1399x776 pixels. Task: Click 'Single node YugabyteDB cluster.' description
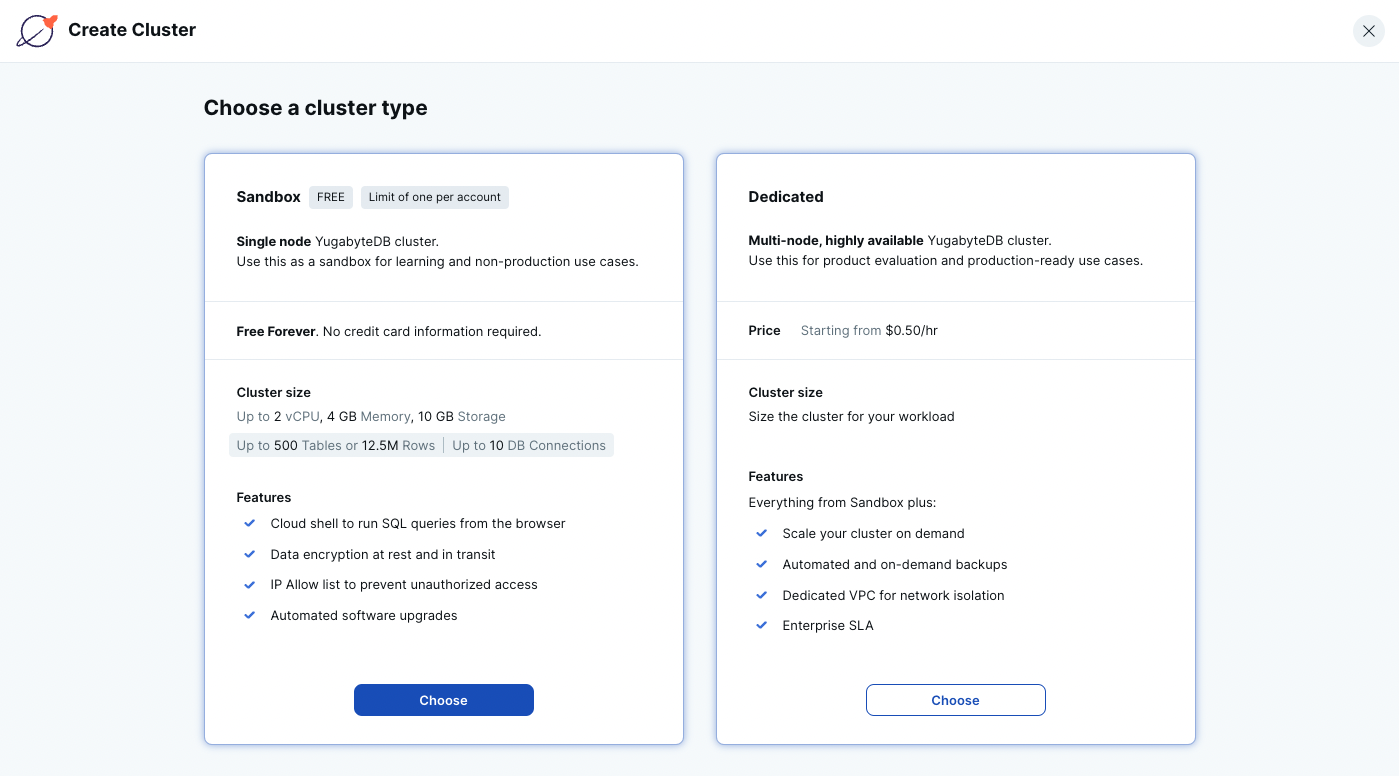pyautogui.click(x=338, y=241)
